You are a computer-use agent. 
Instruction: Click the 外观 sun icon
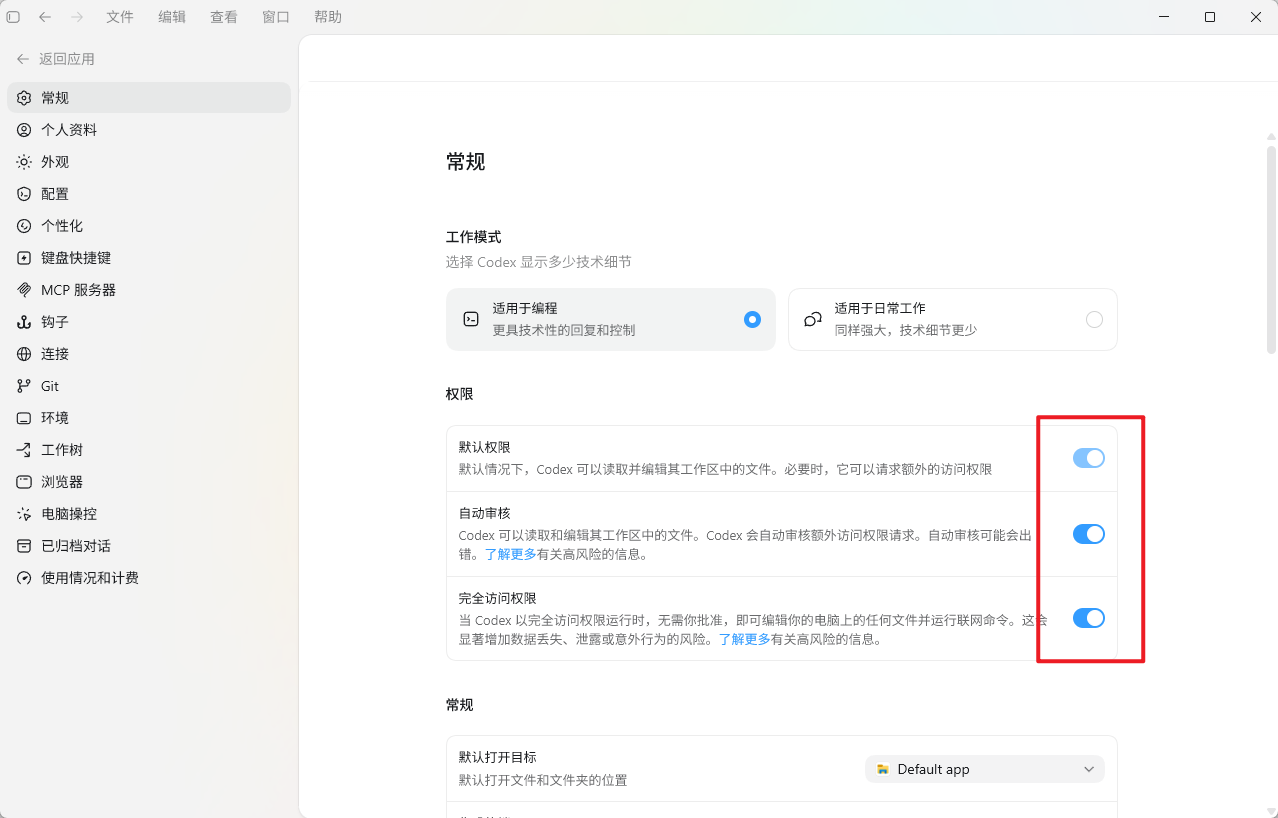(x=24, y=162)
